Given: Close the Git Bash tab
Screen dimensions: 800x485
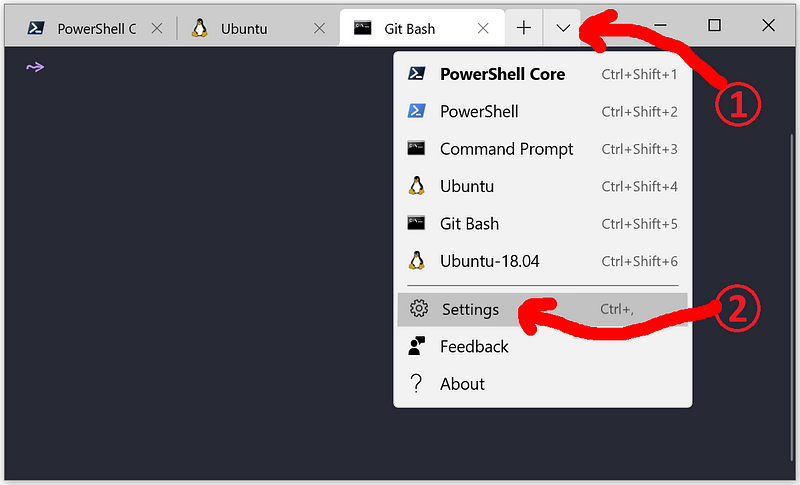Looking at the screenshot, I should pyautogui.click(x=483, y=29).
